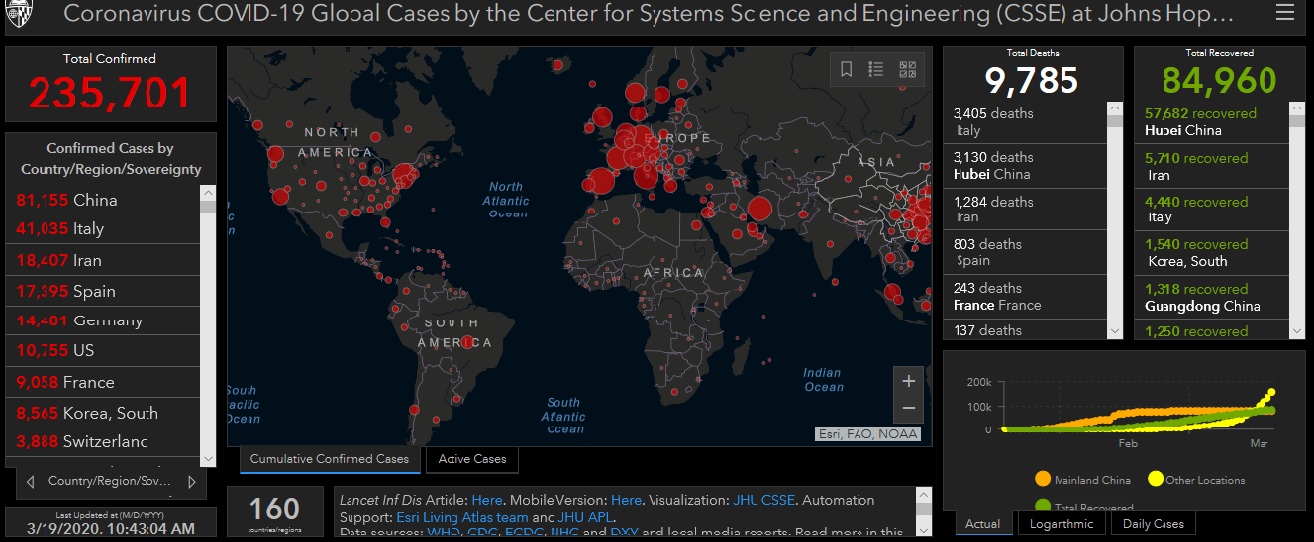This screenshot has height=542, width=1314.
Task: Open the map bookmarks icon
Action: [x=846, y=69]
